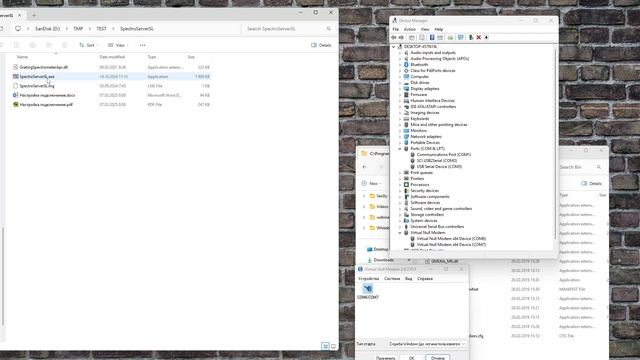Select Keyboards category in Device Manager
The height and width of the screenshot is (360, 640).
pos(420,119)
